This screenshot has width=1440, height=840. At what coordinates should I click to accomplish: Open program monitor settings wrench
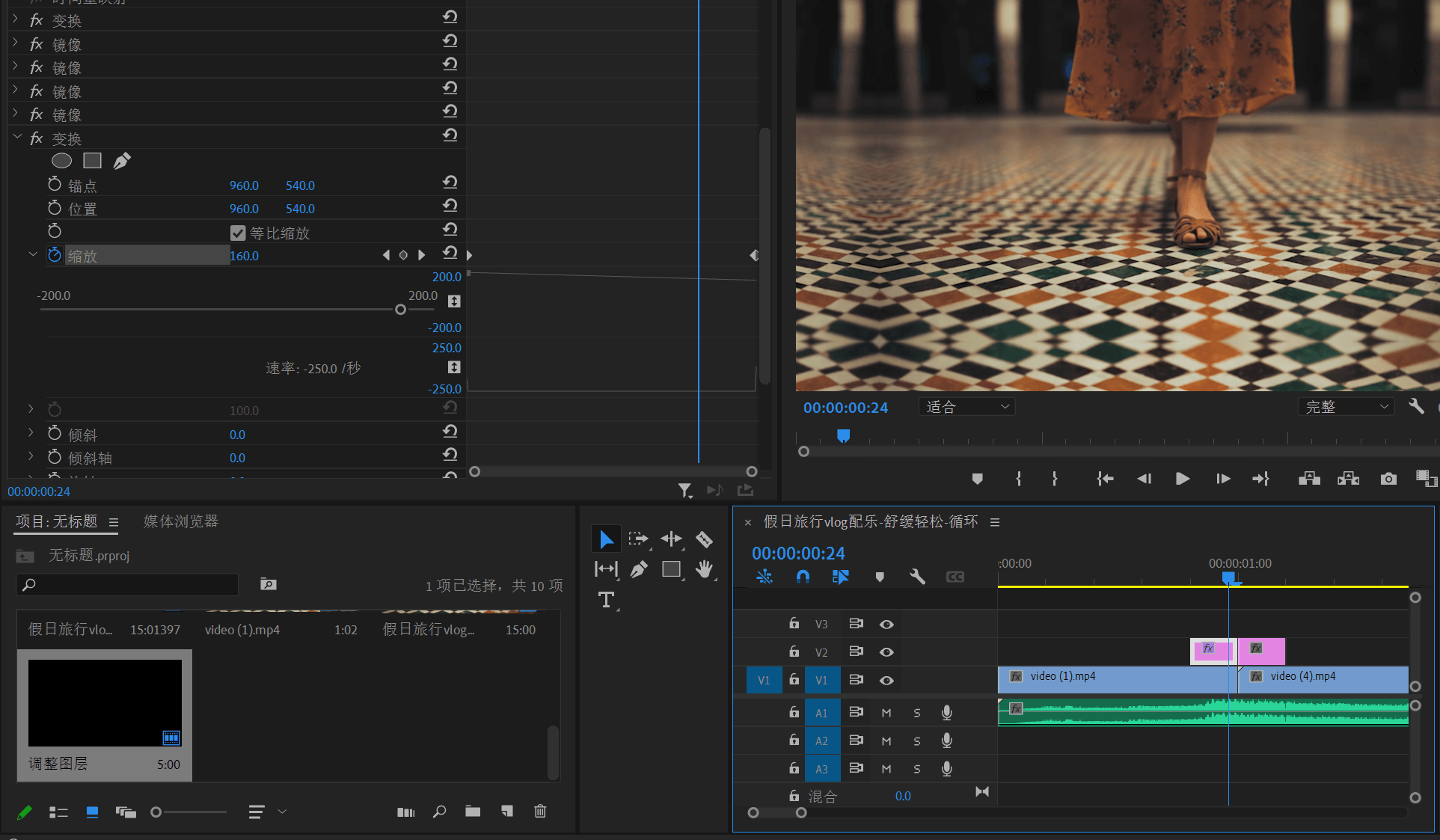click(1416, 406)
